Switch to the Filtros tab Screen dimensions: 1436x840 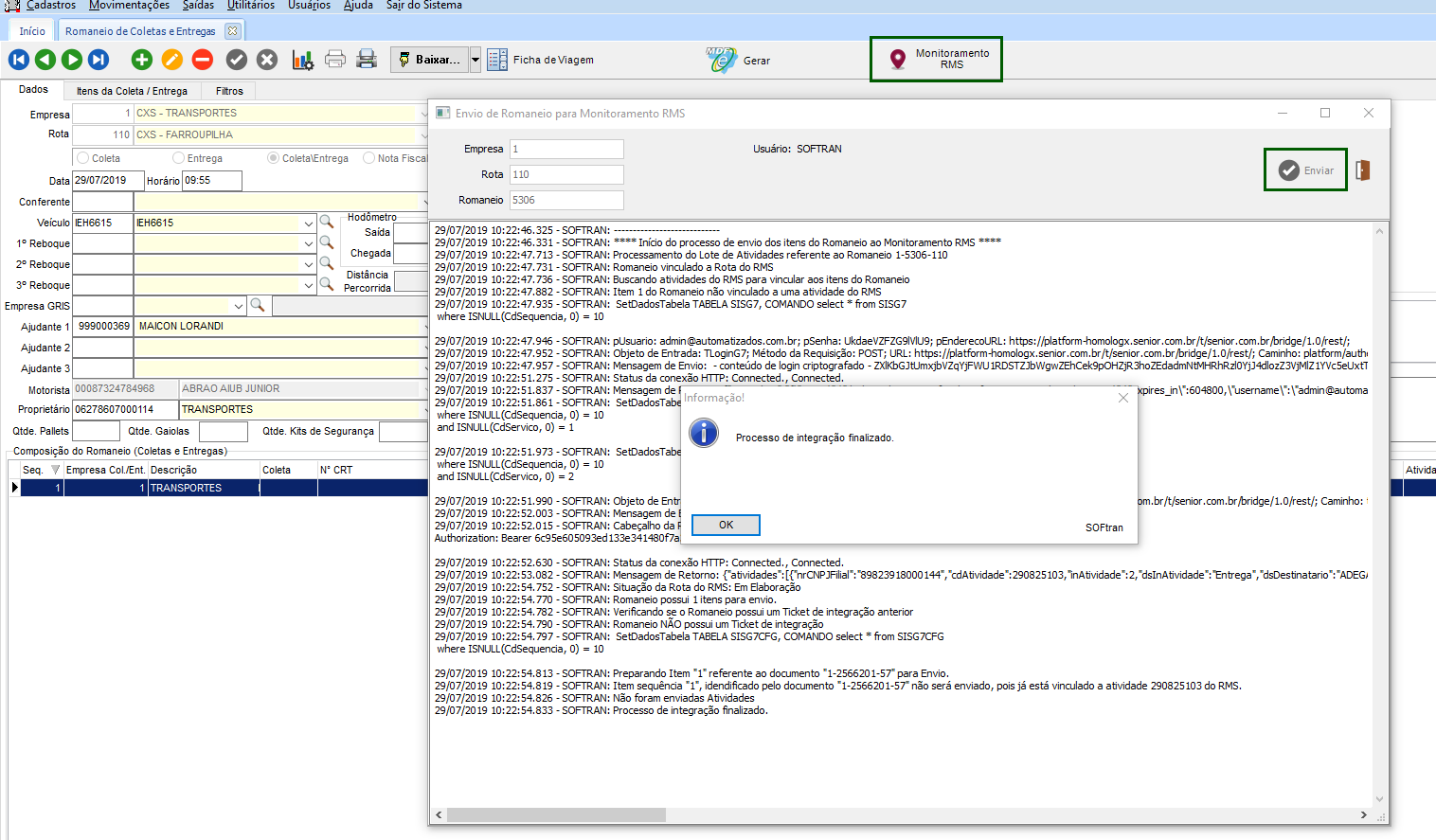229,91
